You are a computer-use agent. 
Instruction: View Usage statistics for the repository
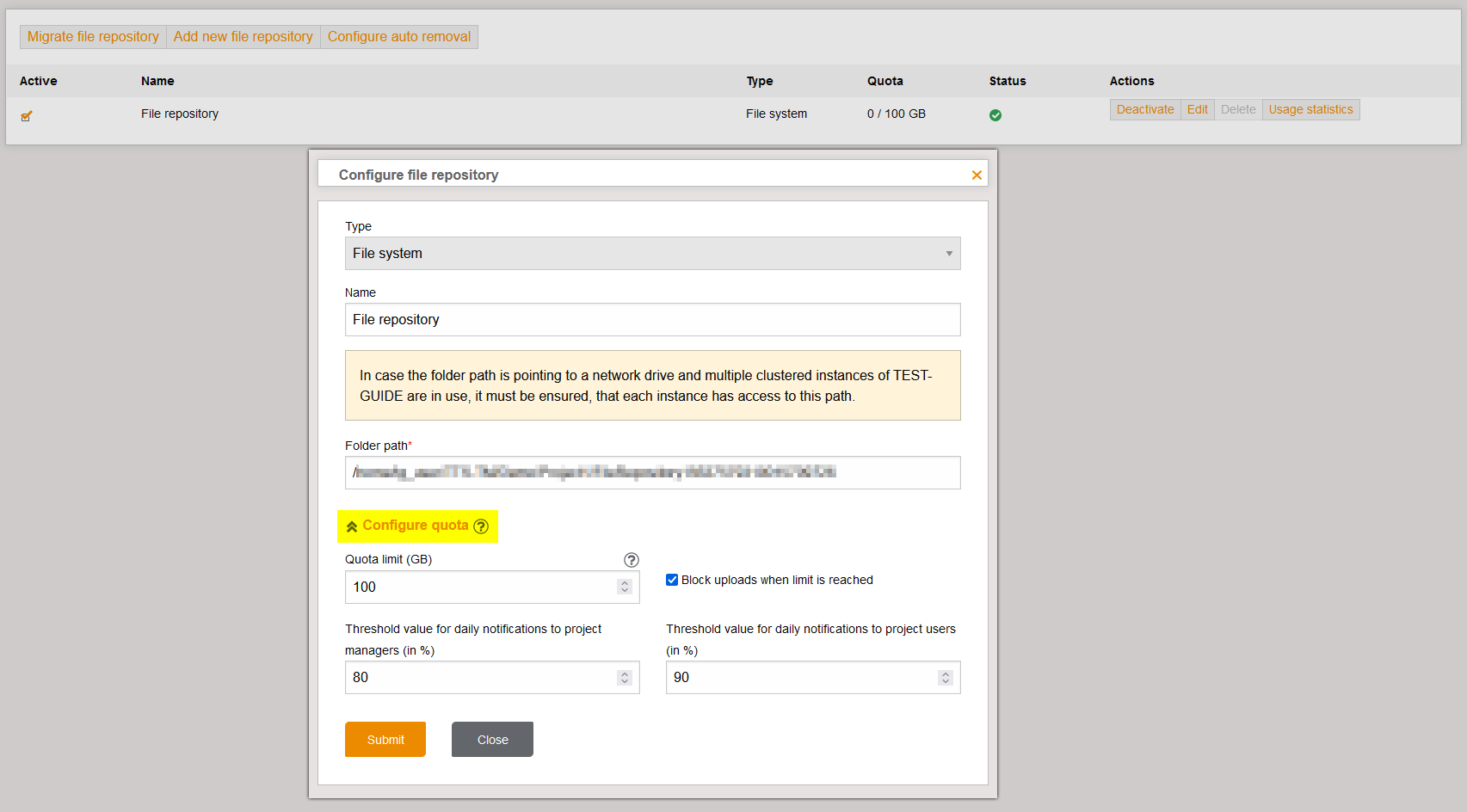tap(1310, 110)
